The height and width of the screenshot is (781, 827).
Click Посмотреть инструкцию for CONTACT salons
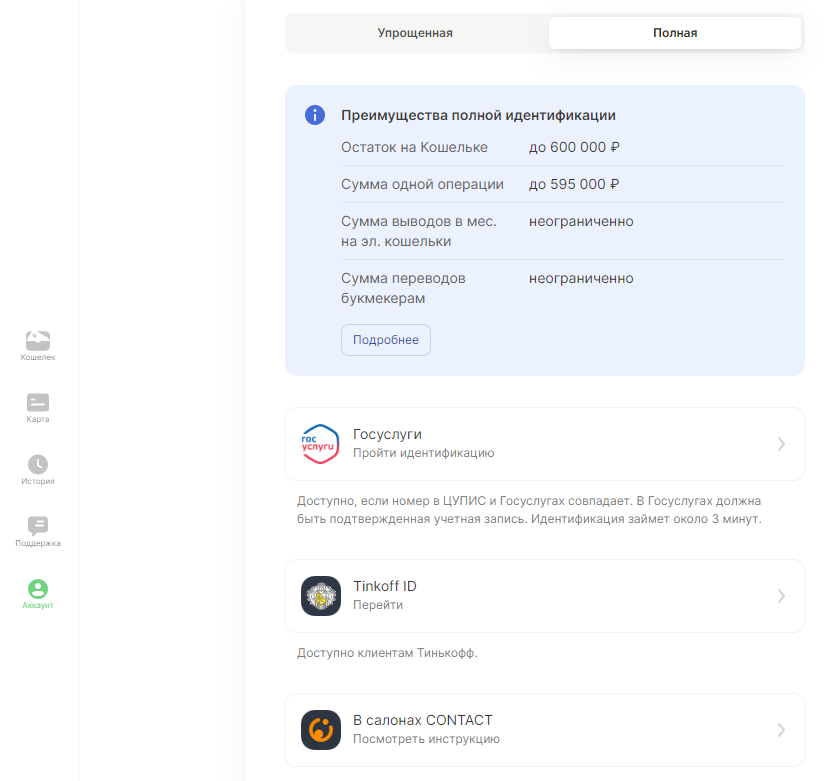426,739
